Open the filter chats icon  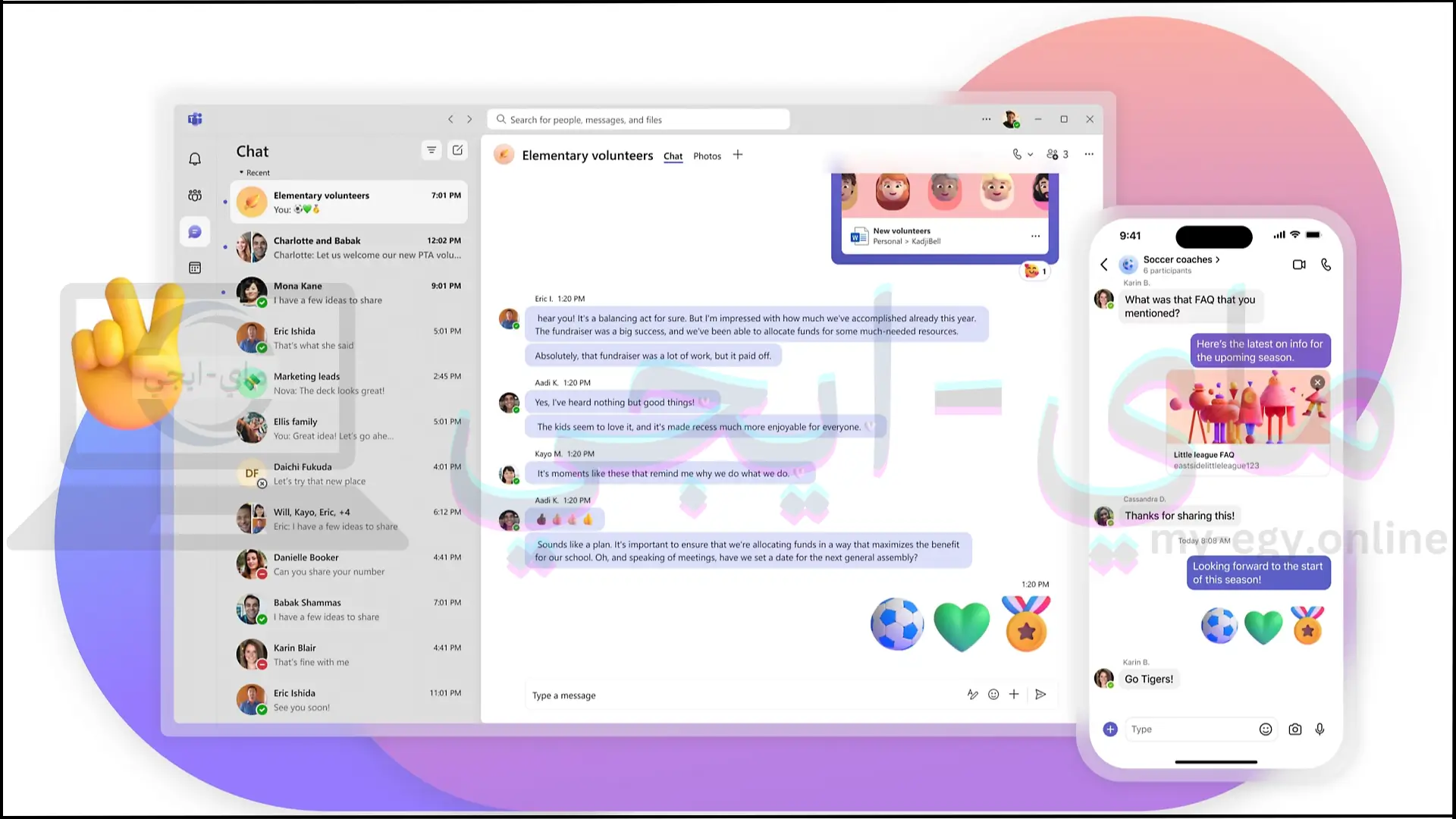pyautogui.click(x=431, y=150)
